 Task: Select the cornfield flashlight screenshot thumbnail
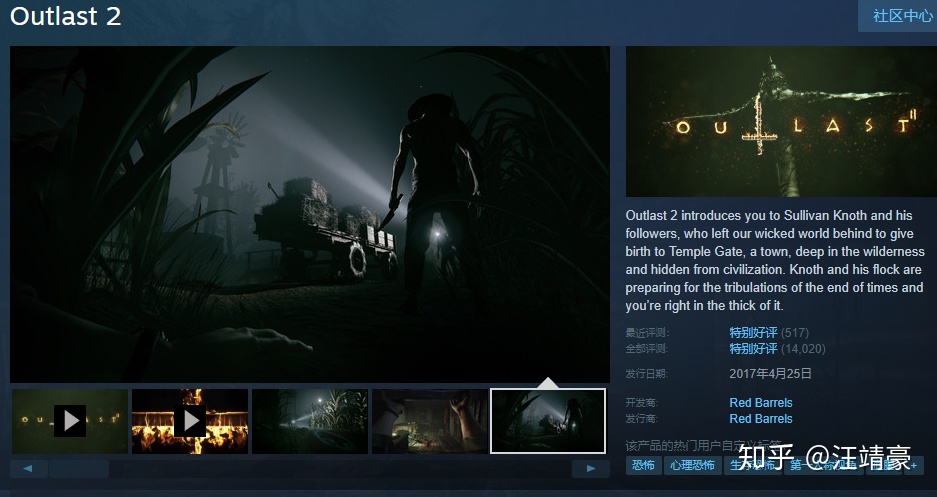pos(310,421)
